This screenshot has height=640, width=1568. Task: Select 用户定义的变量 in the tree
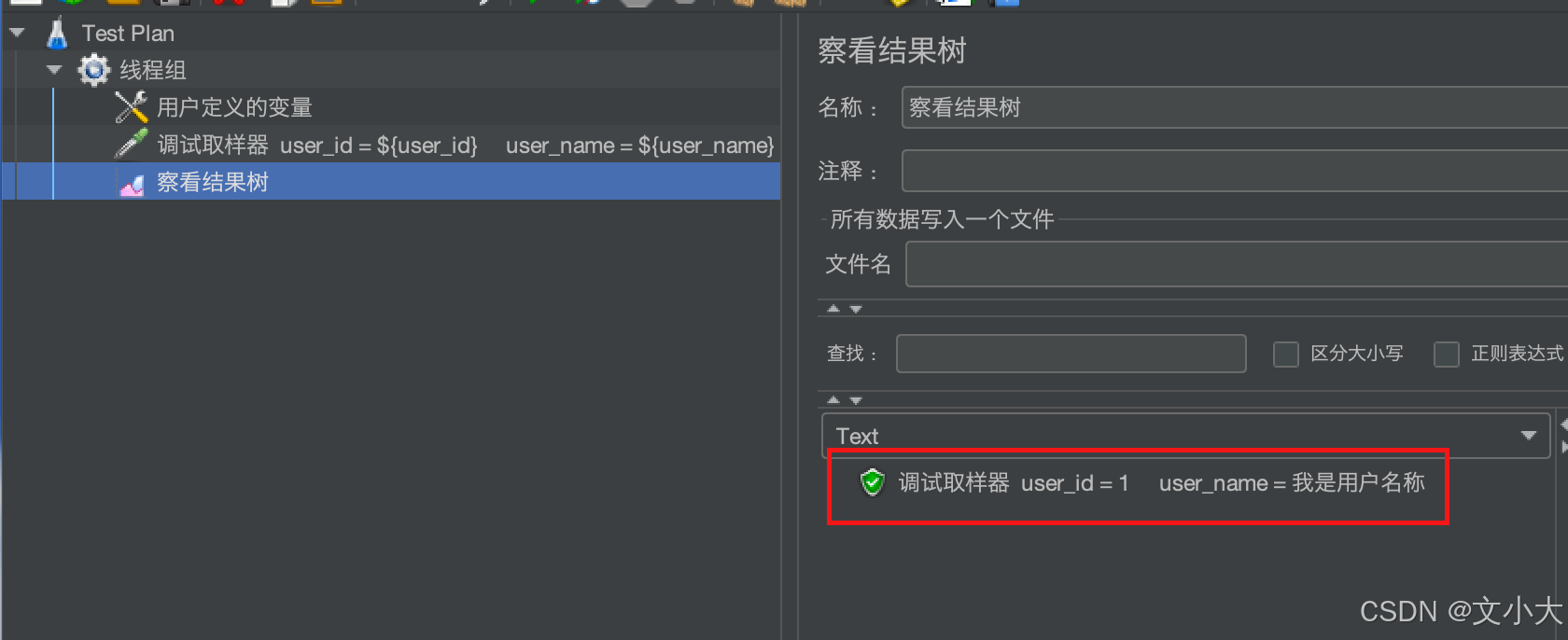click(x=234, y=107)
